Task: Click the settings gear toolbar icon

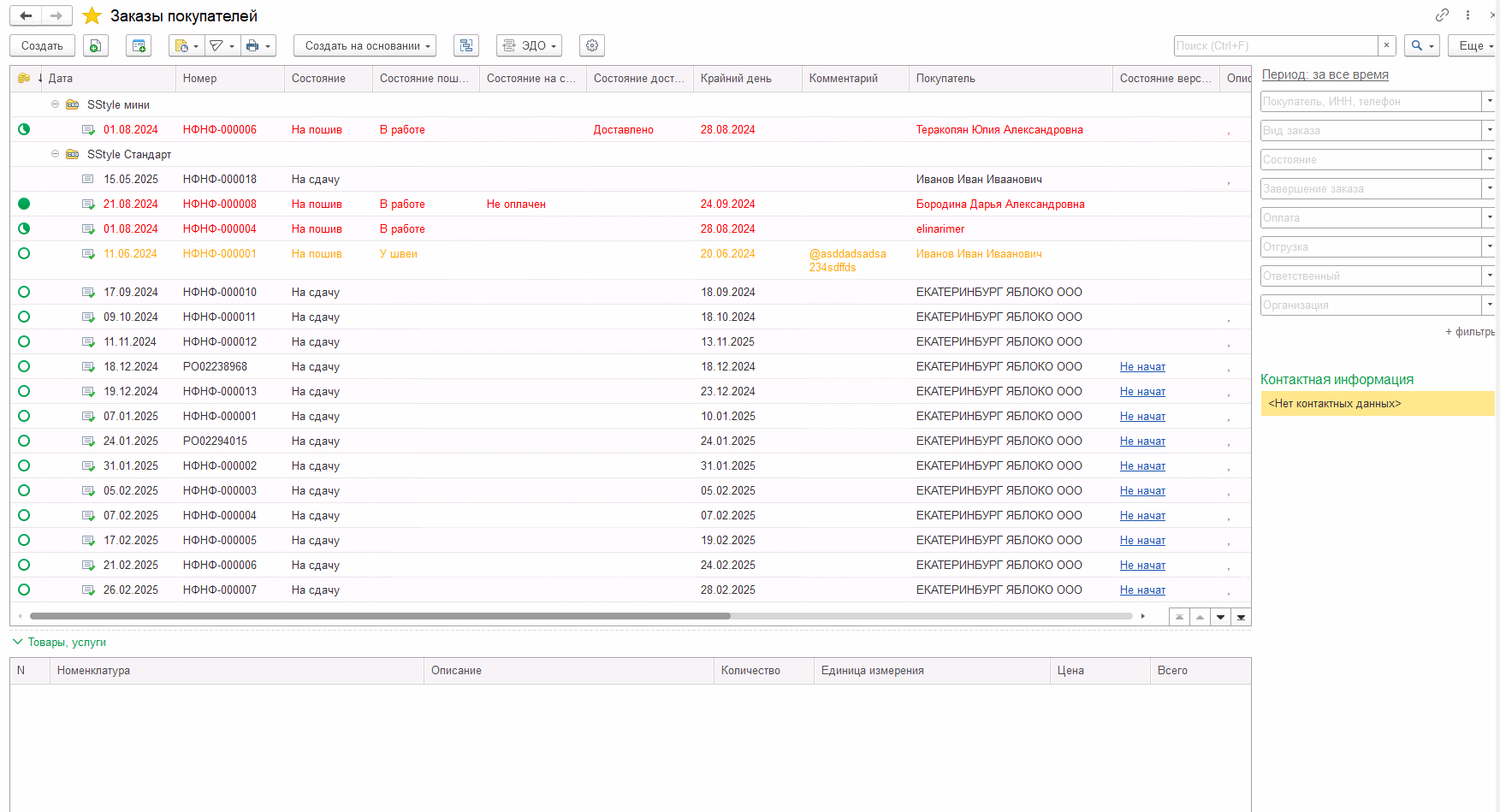Action: click(x=592, y=46)
